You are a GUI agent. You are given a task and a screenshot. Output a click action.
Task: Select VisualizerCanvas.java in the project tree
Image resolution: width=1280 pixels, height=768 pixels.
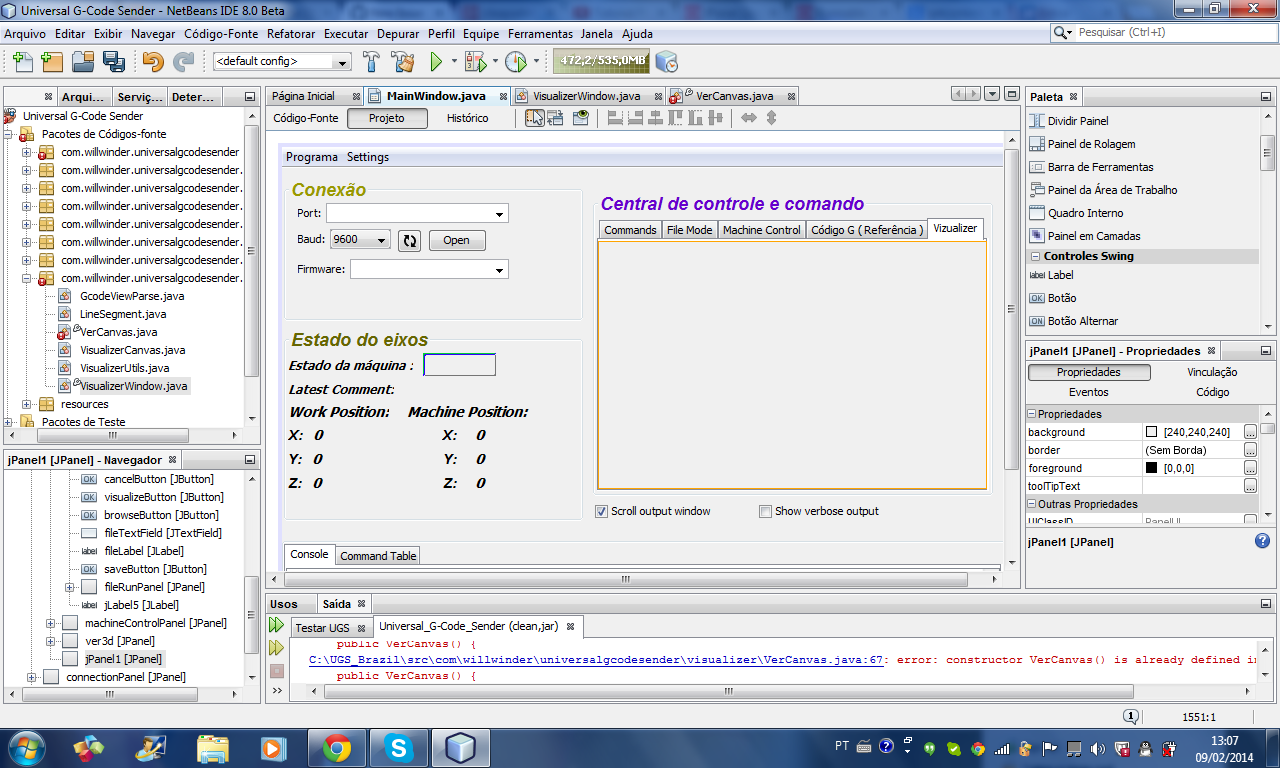click(x=132, y=350)
